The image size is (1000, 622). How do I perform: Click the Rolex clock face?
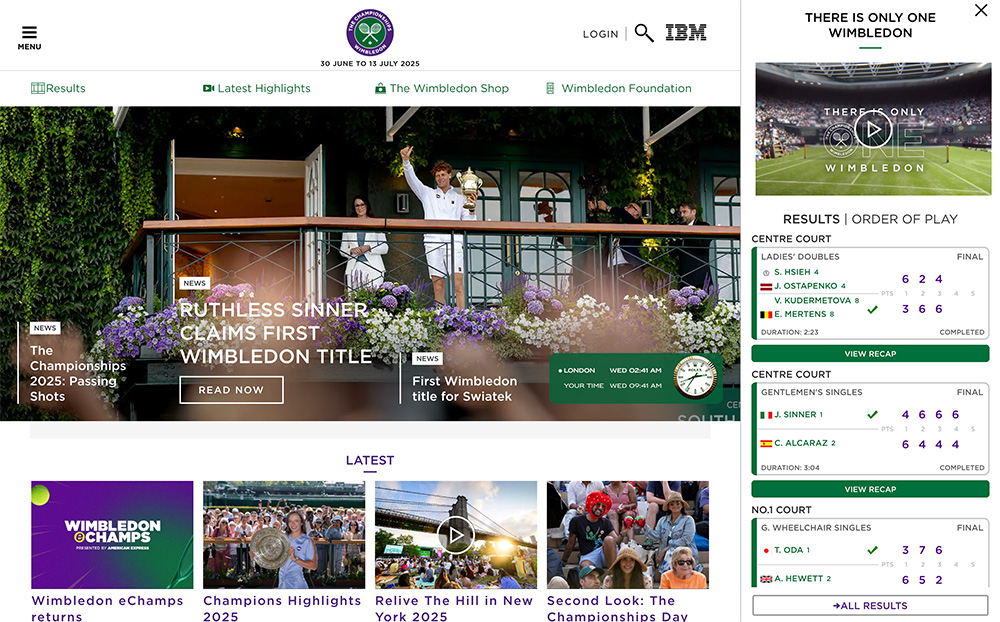pyautogui.click(x=695, y=377)
